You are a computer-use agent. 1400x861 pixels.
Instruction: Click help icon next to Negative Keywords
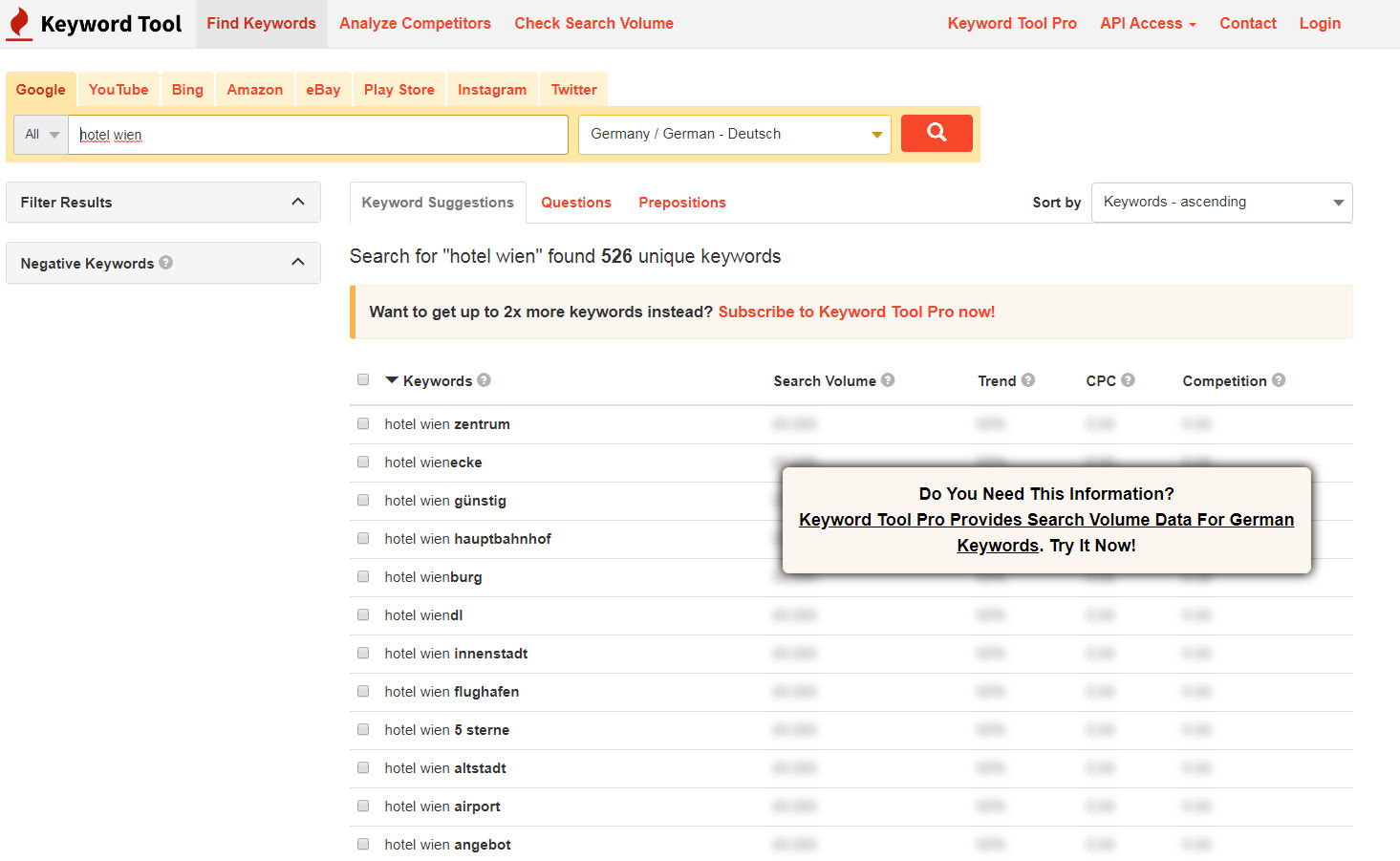(166, 262)
